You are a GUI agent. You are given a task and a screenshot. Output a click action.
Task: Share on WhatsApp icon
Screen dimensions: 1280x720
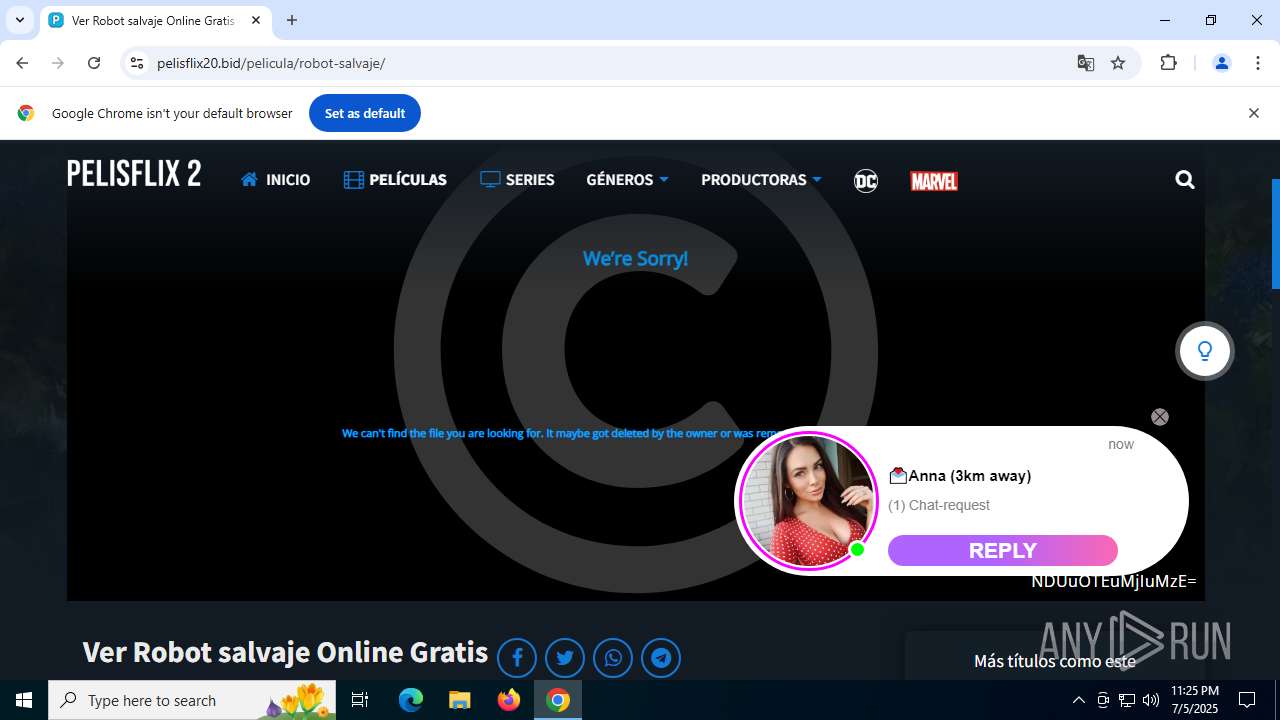(x=613, y=658)
